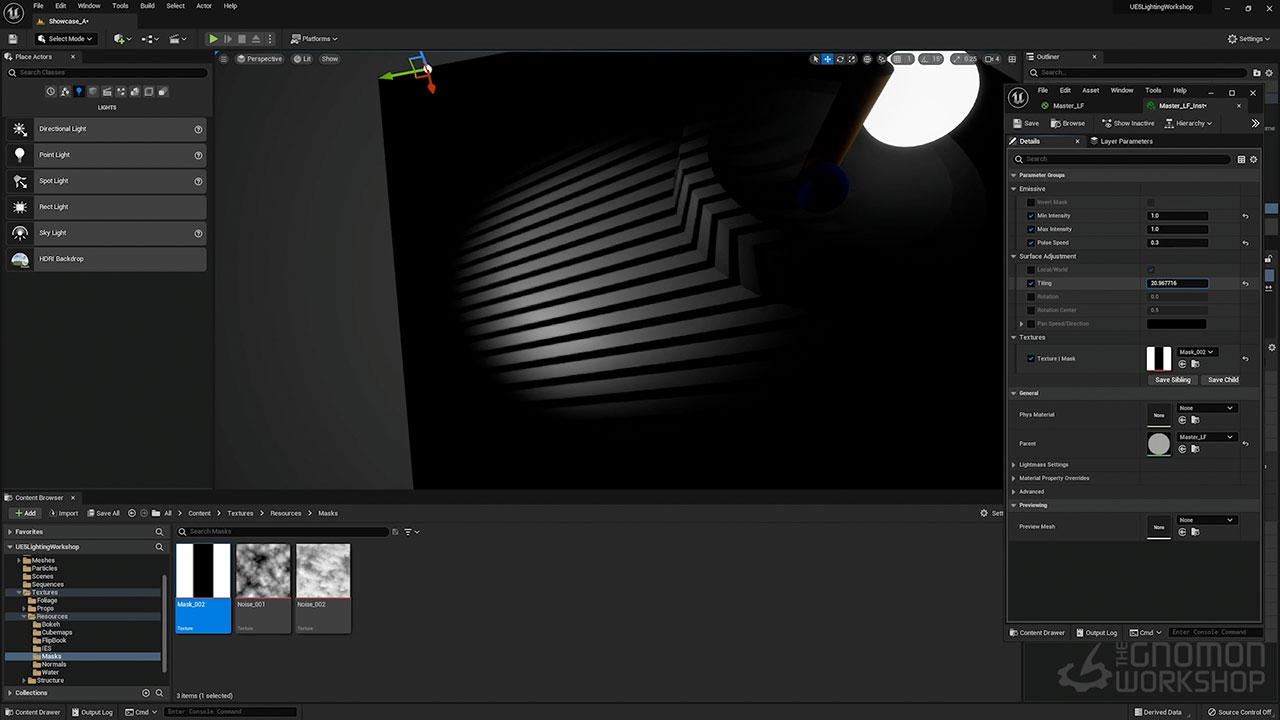
Task: Click Import in the Content Browser
Action: [62, 513]
